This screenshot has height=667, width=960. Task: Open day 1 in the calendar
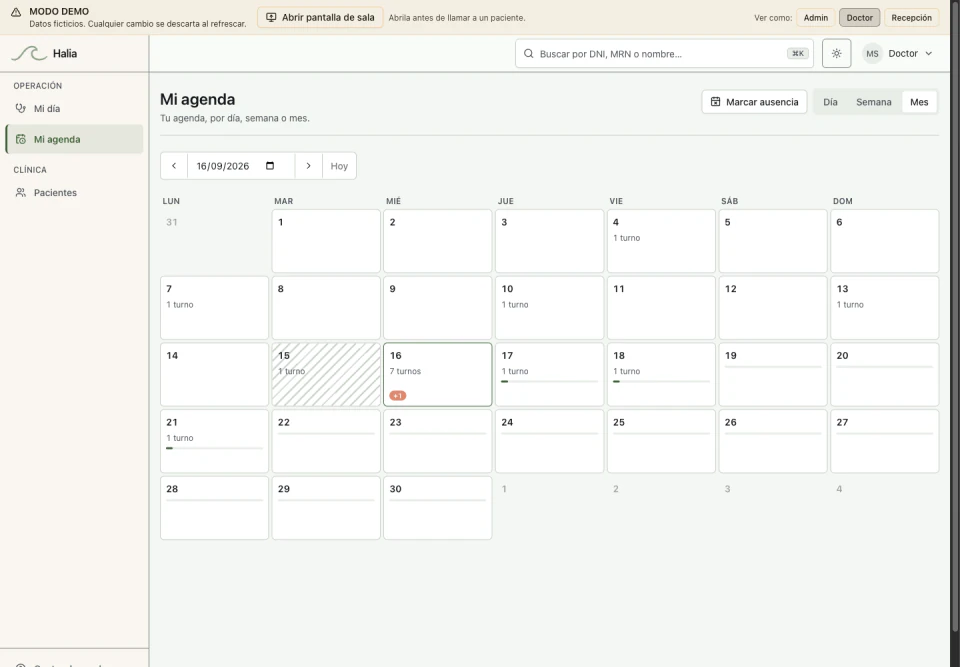point(326,241)
